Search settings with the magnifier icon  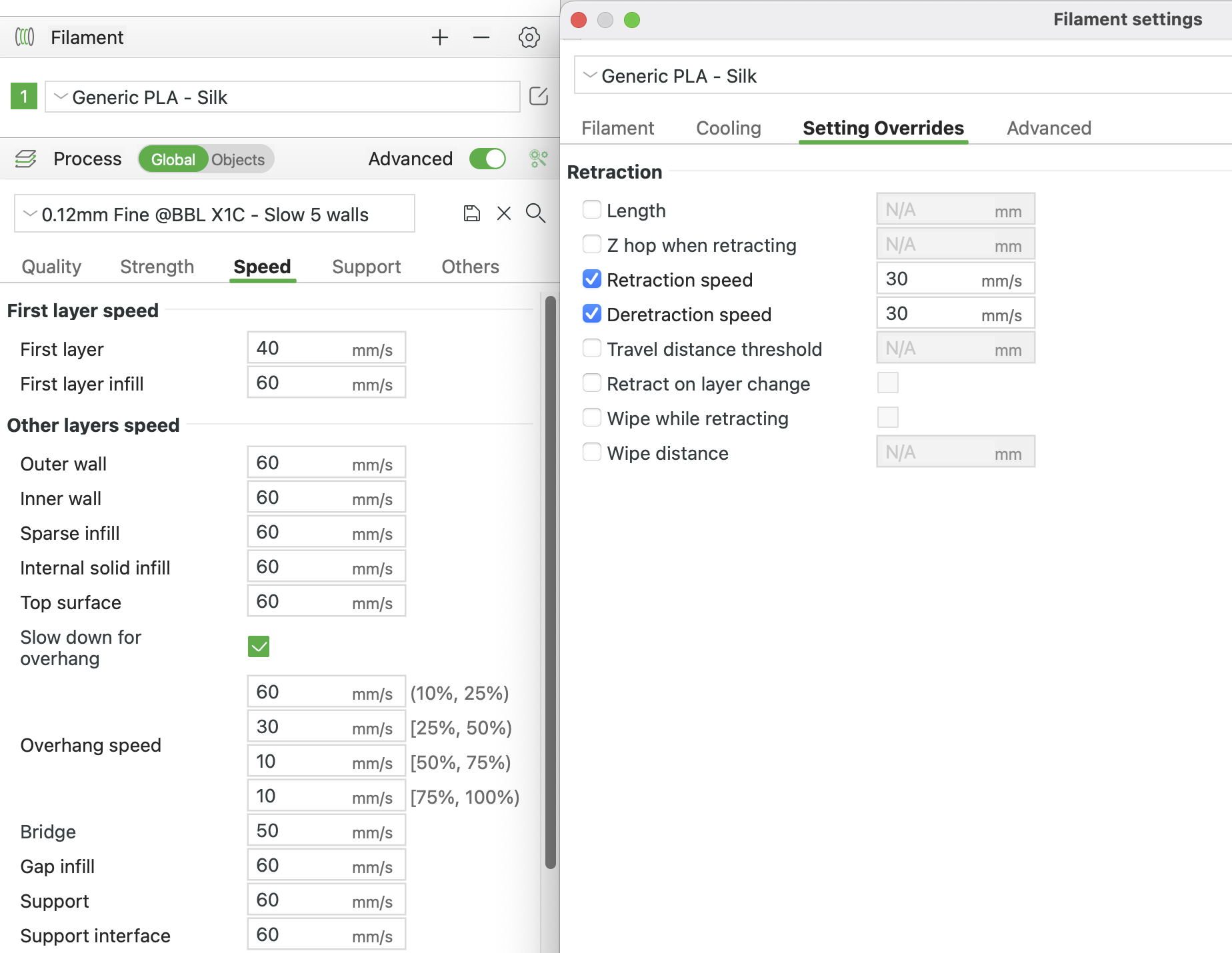pyautogui.click(x=535, y=214)
